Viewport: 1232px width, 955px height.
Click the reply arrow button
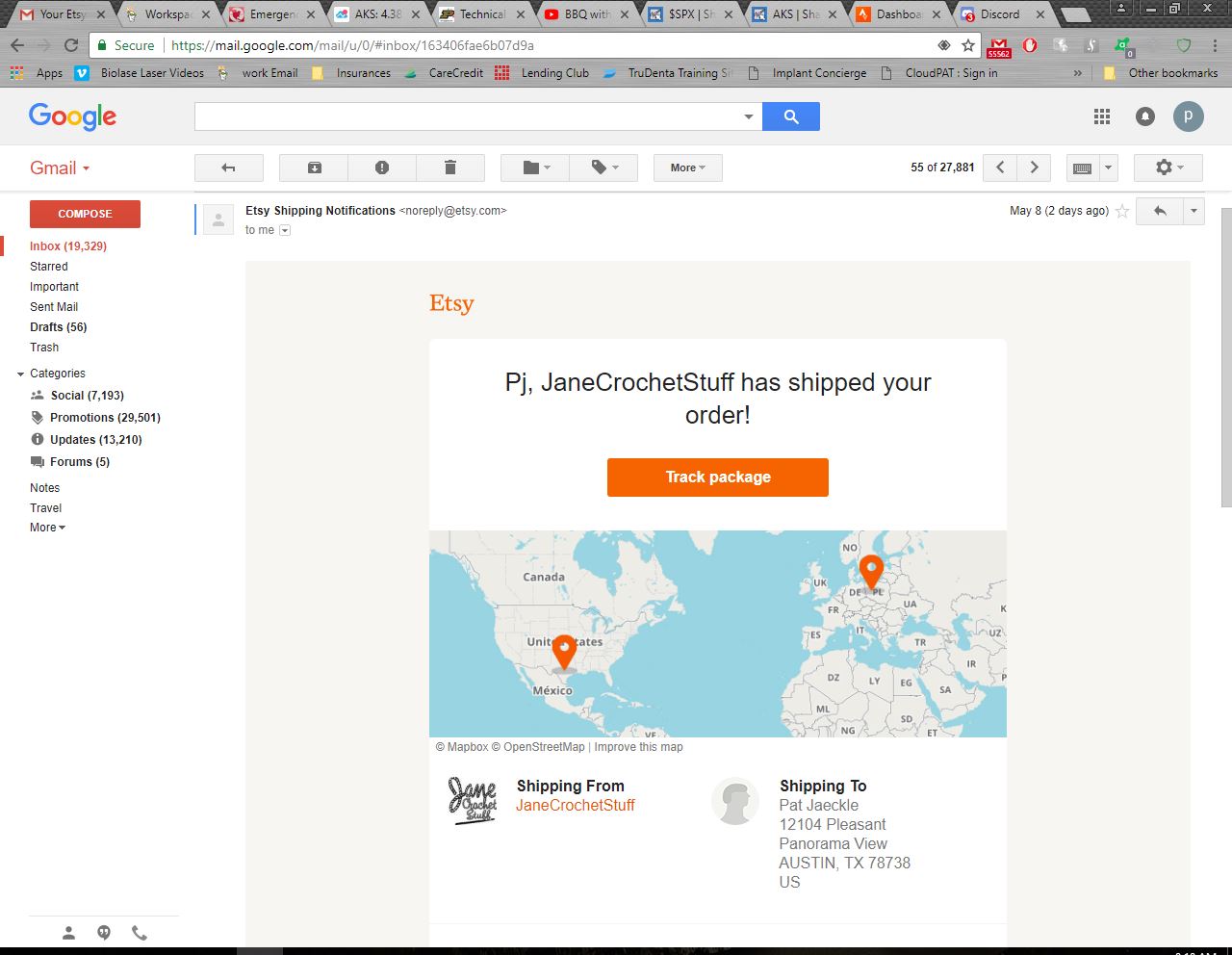click(1160, 211)
